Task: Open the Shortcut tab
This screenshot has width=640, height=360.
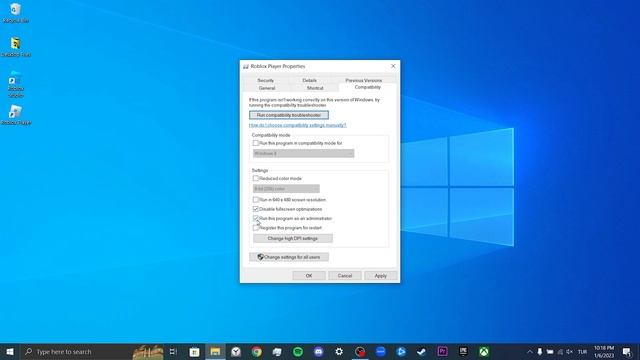Action: pyautogui.click(x=315, y=88)
